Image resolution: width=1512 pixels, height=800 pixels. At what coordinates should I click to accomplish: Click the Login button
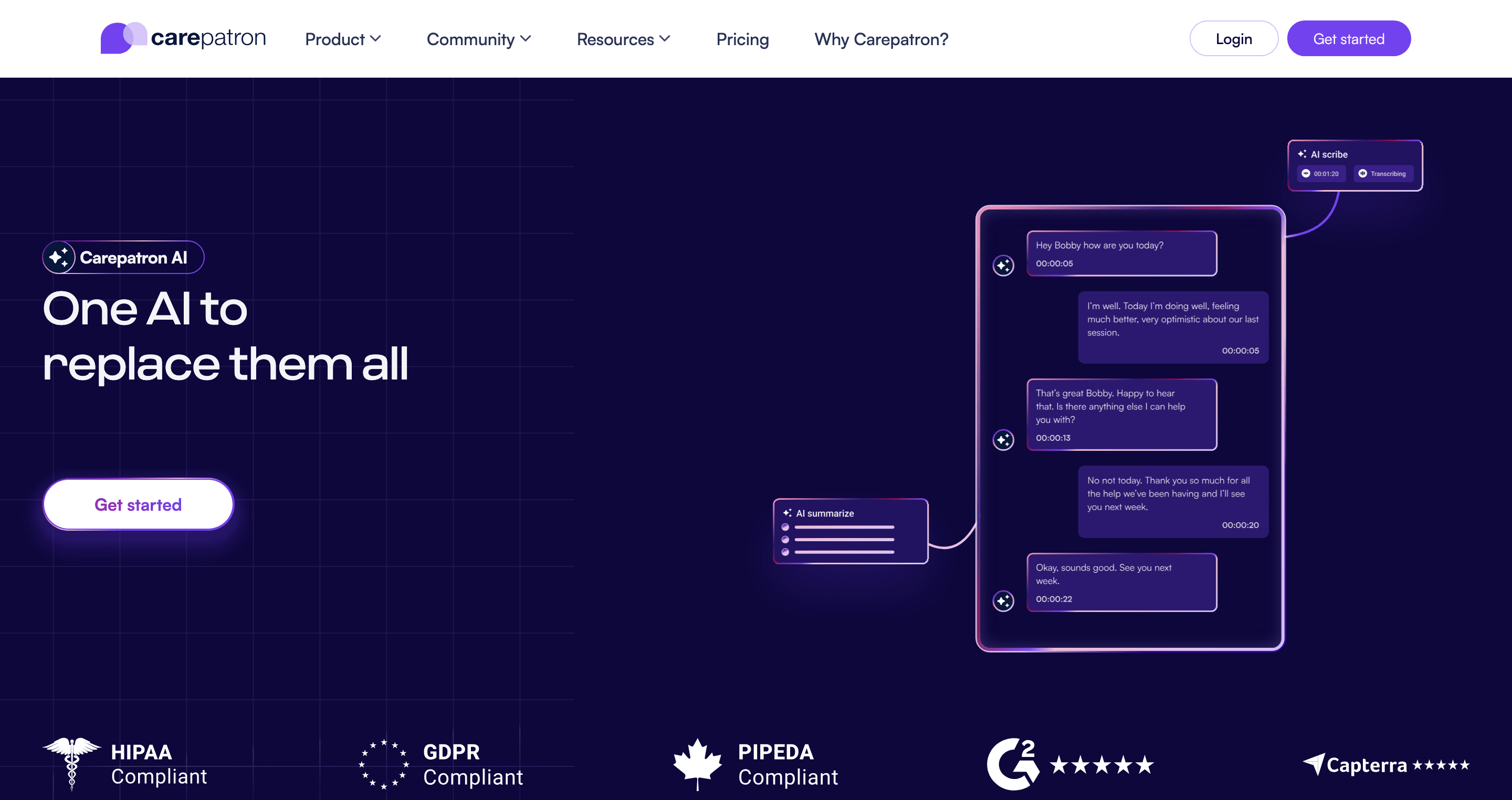(1233, 39)
